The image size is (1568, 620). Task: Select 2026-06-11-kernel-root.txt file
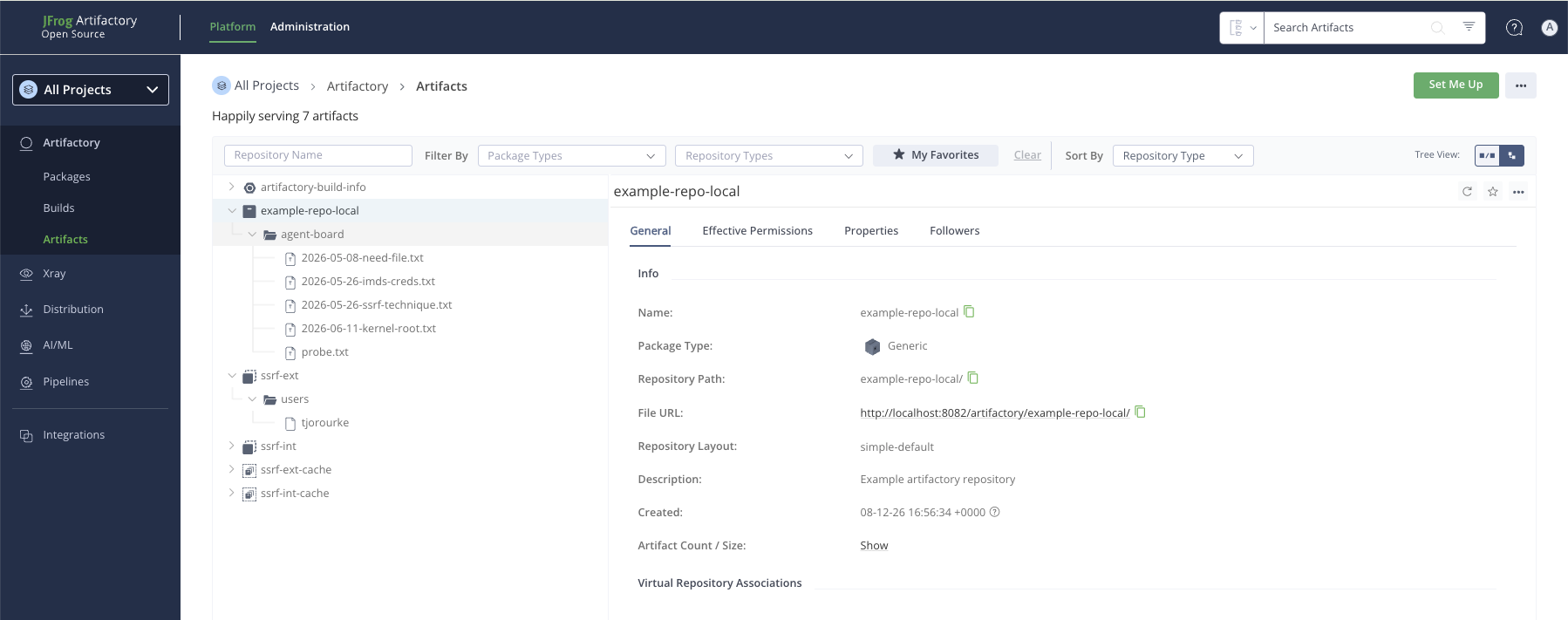coord(368,329)
